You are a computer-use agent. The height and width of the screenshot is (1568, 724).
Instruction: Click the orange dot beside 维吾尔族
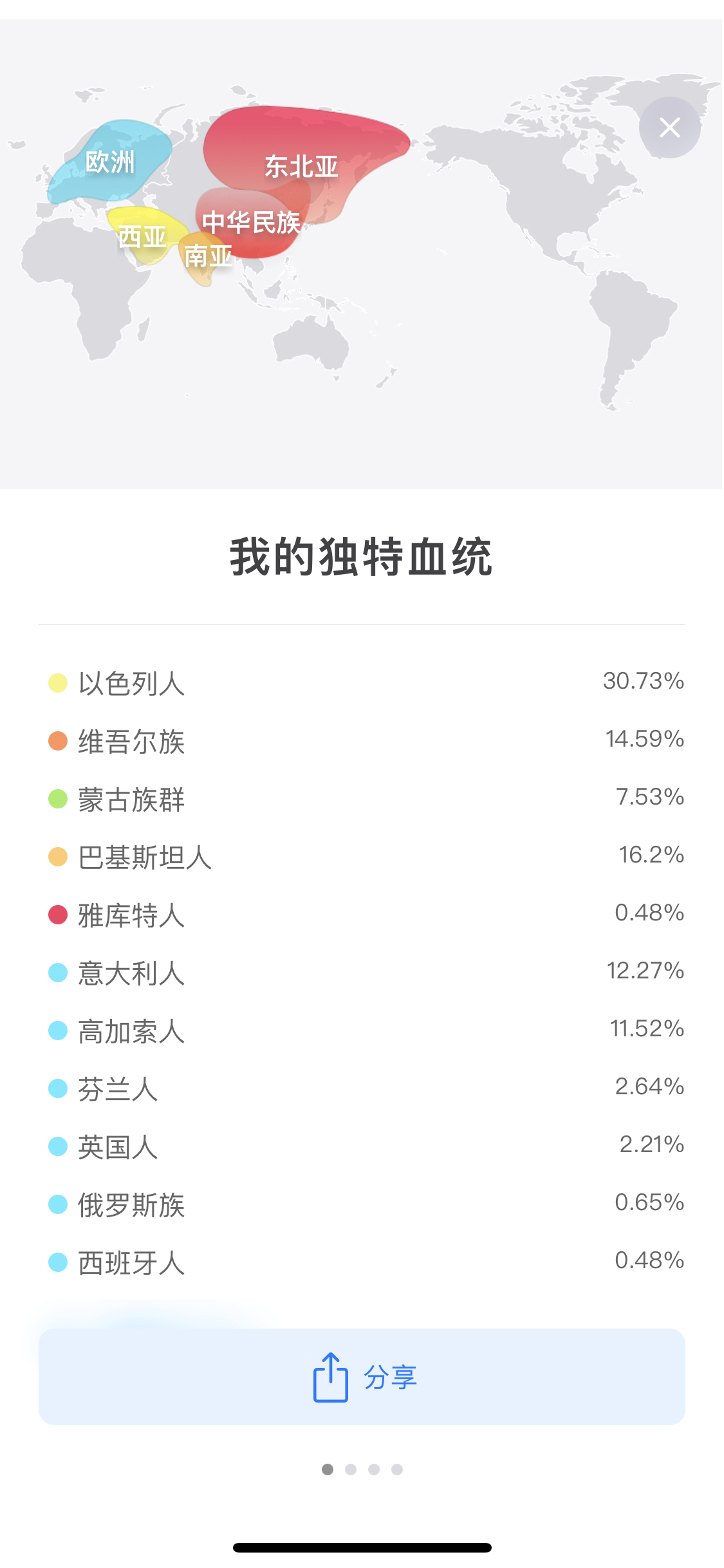pos(58,741)
